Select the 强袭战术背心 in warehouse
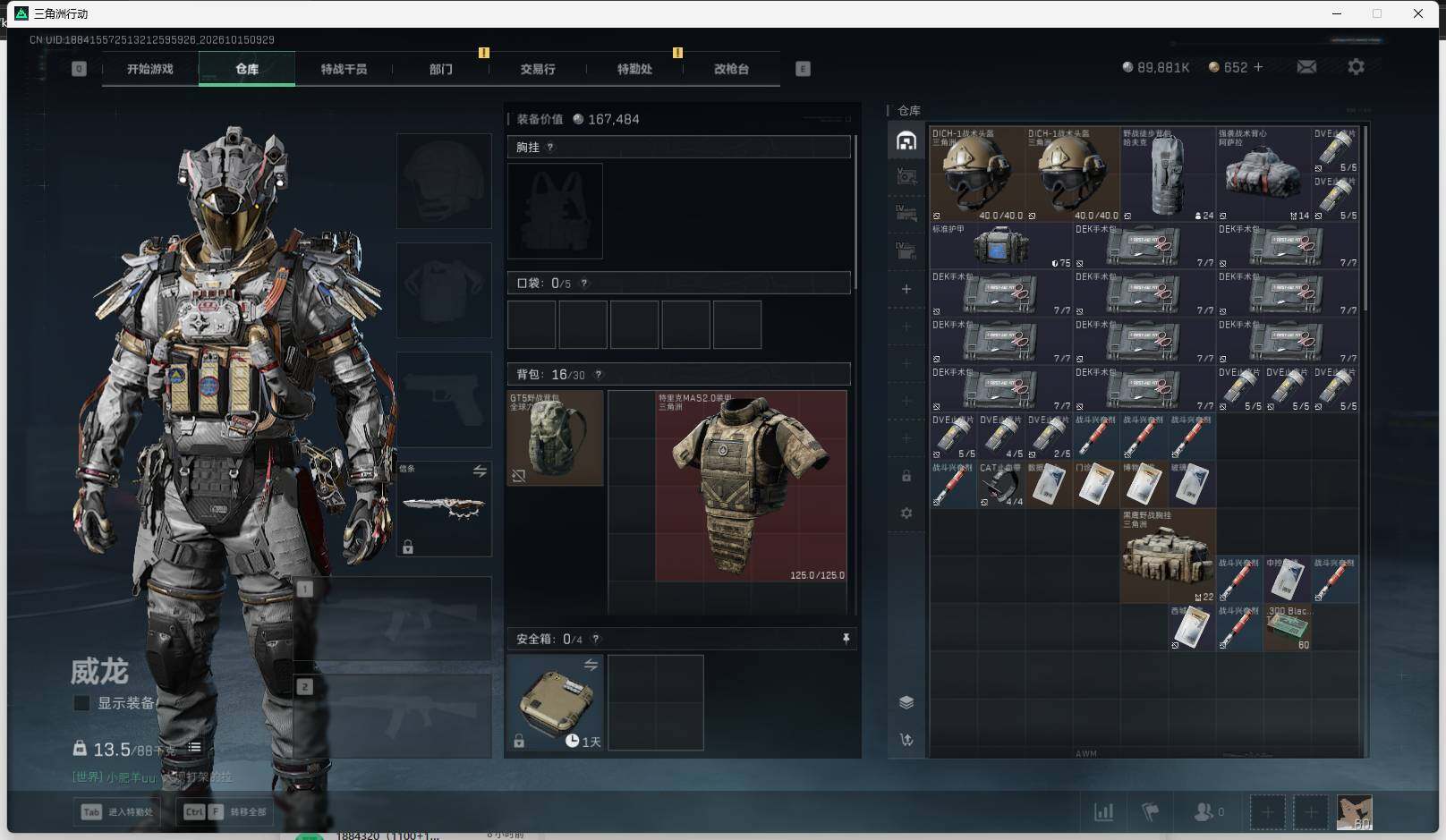Screen dimensions: 1446x840 [1263, 174]
